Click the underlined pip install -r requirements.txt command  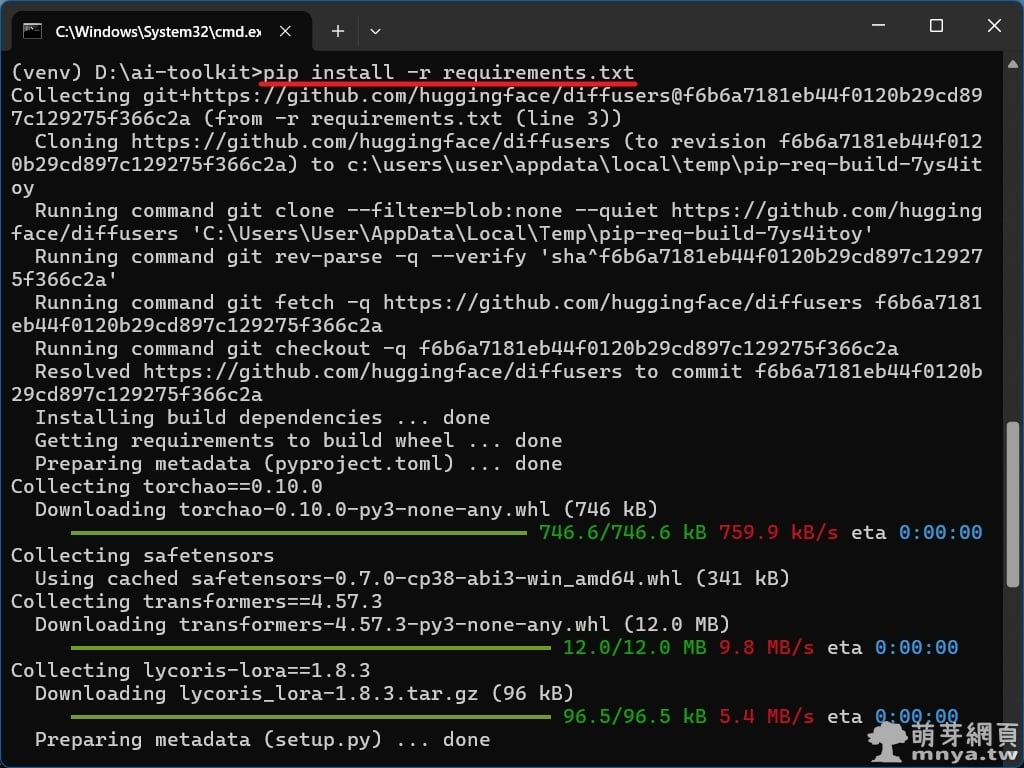click(449, 73)
